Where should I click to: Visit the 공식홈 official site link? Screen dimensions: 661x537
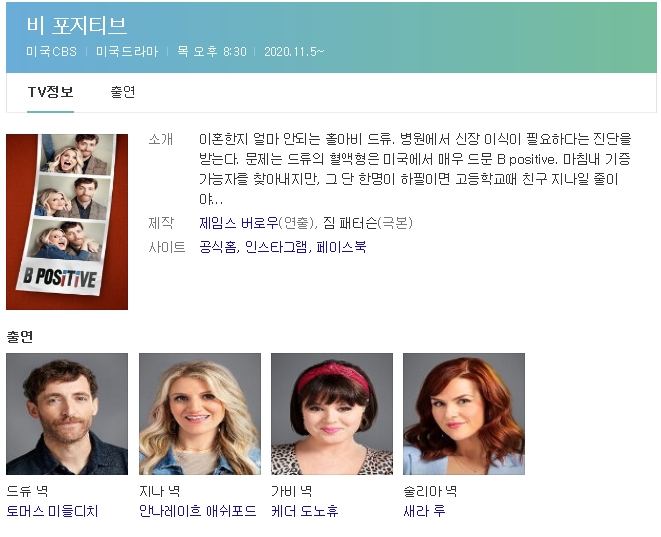point(218,245)
